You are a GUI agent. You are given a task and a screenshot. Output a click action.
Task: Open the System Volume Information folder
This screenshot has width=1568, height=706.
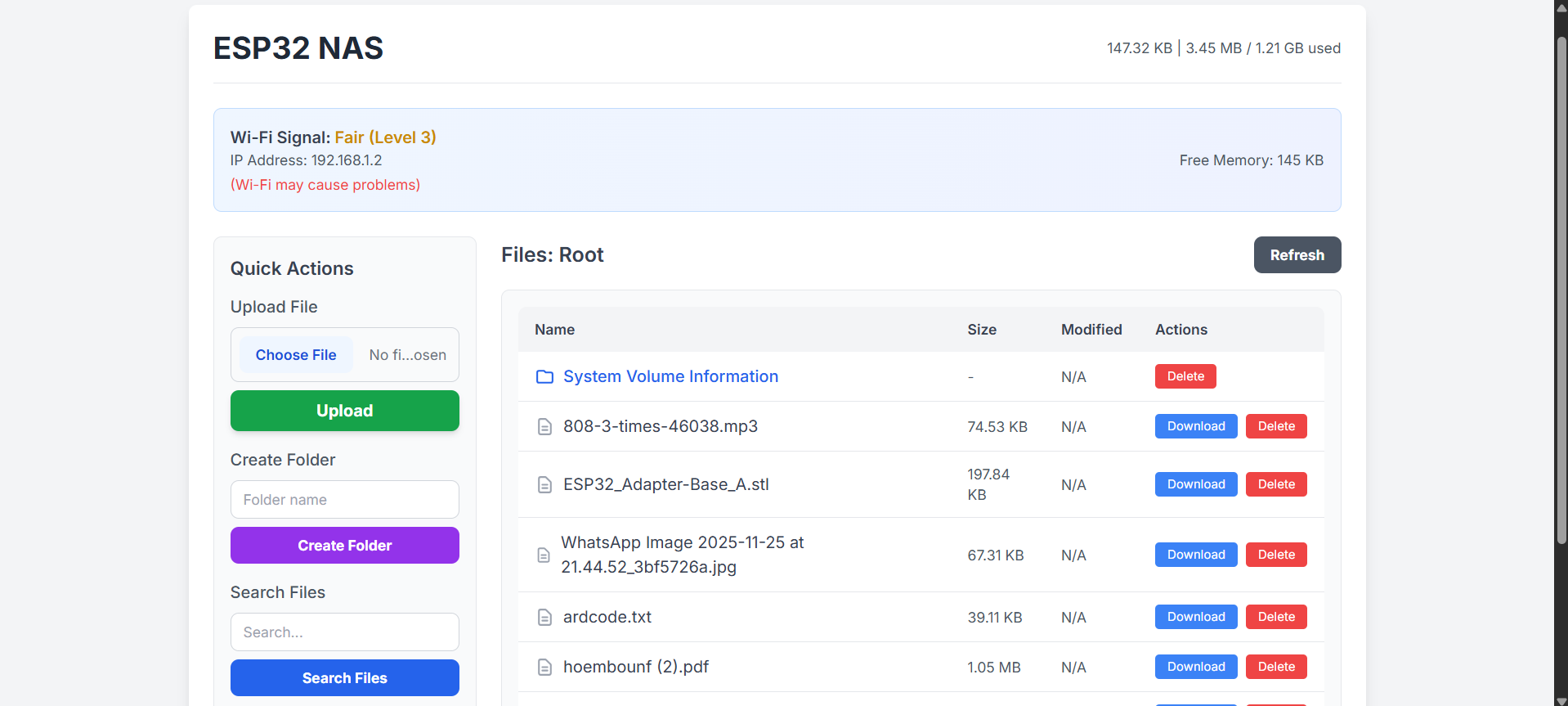tap(670, 376)
